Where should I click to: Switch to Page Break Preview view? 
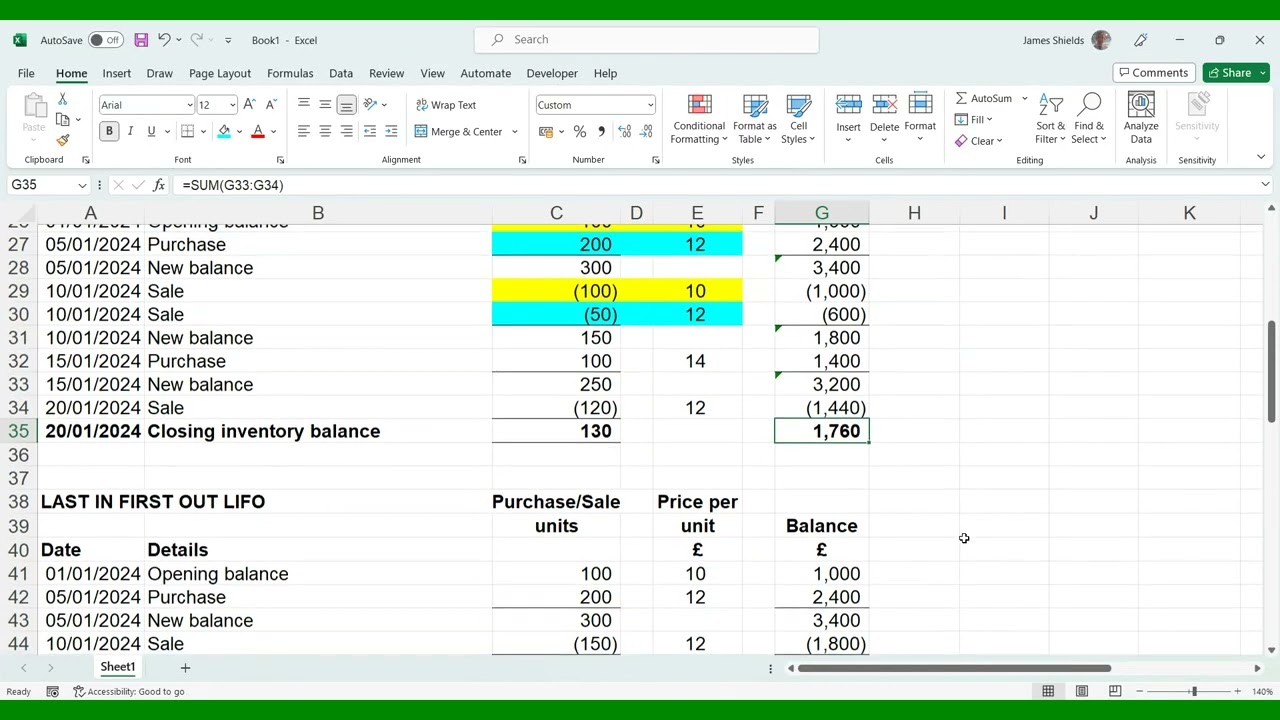click(x=1115, y=691)
